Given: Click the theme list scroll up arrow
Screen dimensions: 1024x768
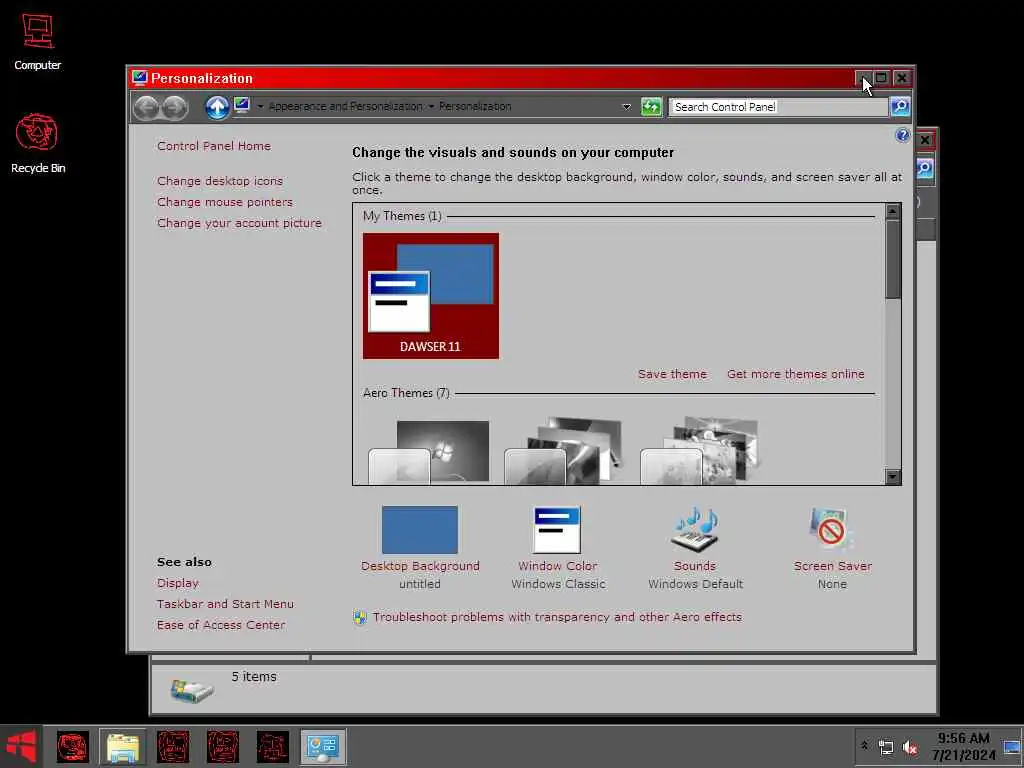Looking at the screenshot, I should pyautogui.click(x=892, y=211).
